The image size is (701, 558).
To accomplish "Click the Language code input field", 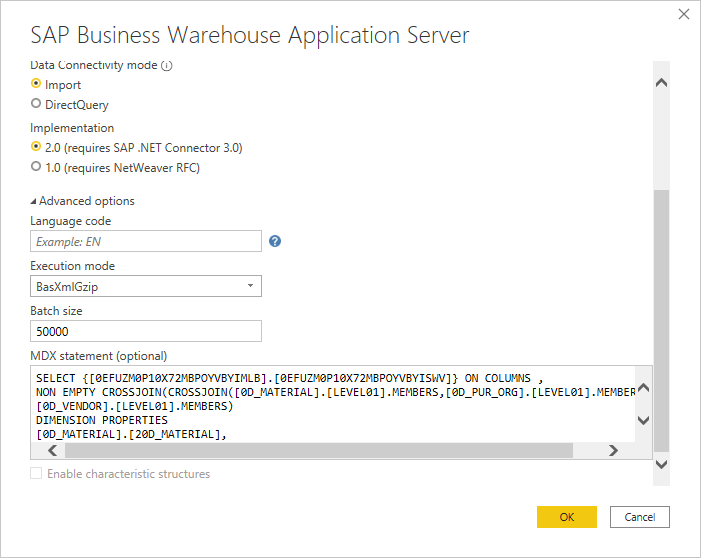I will tap(146, 241).
